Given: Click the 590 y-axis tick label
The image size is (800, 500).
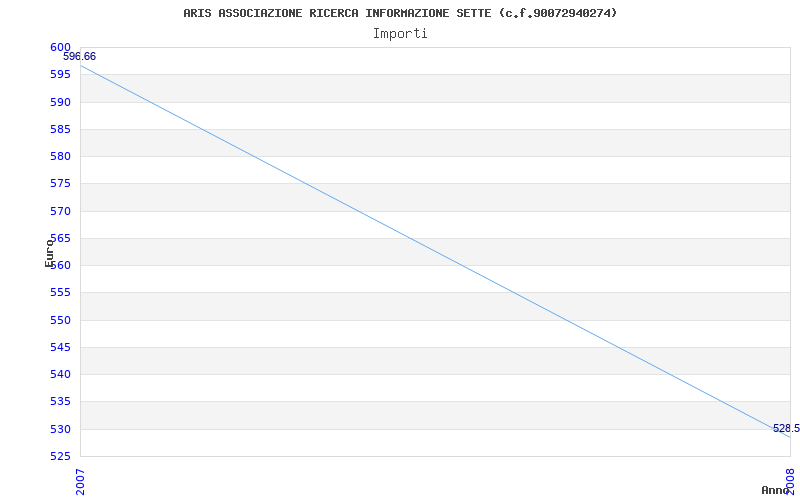Looking at the screenshot, I should click(60, 102).
